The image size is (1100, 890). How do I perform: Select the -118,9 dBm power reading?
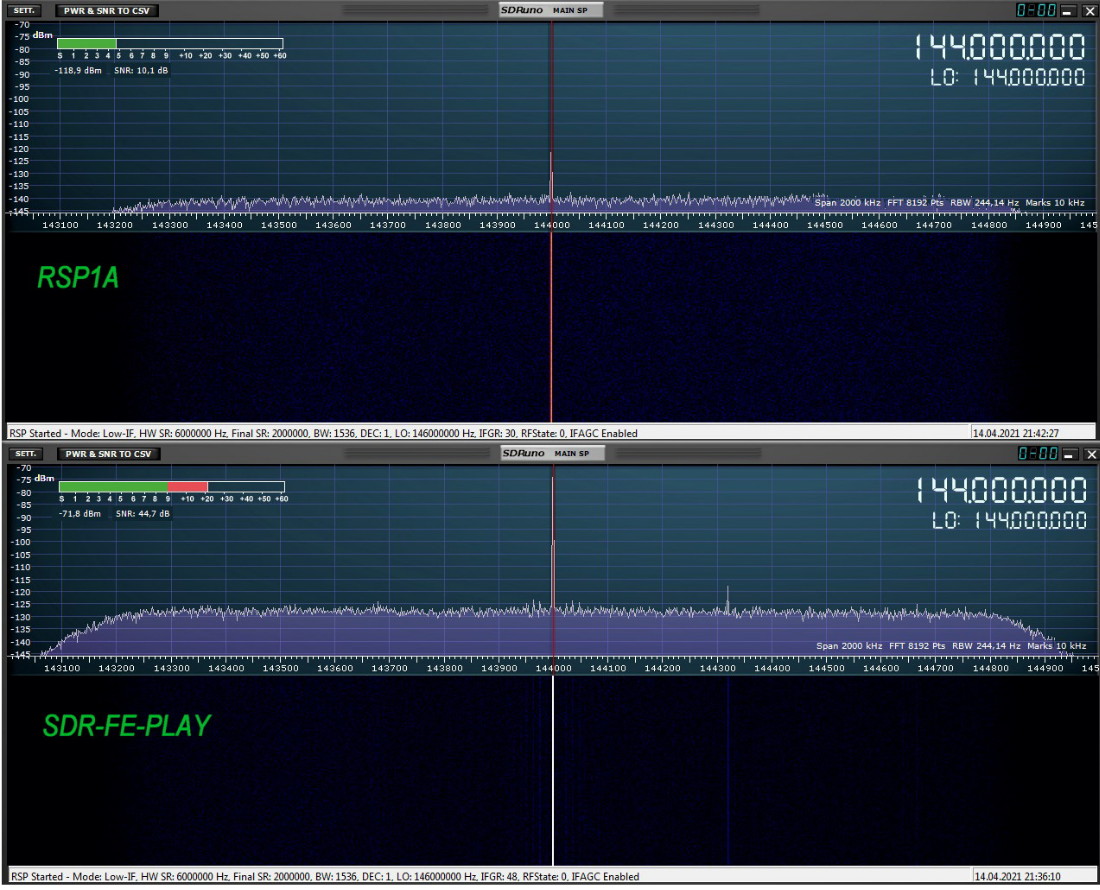78,71
